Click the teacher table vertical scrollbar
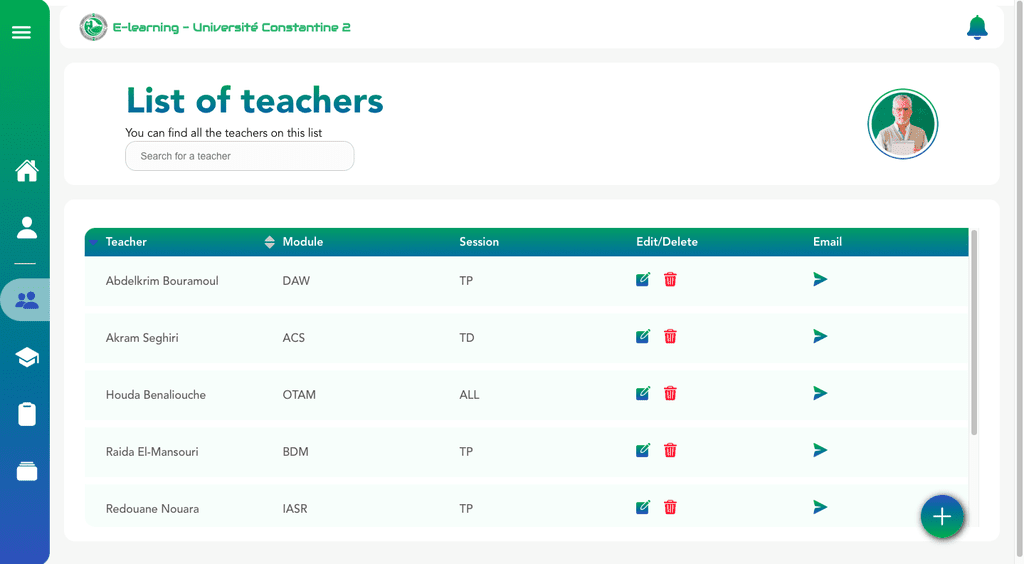Screen dimensions: 1024x564 (974, 332)
